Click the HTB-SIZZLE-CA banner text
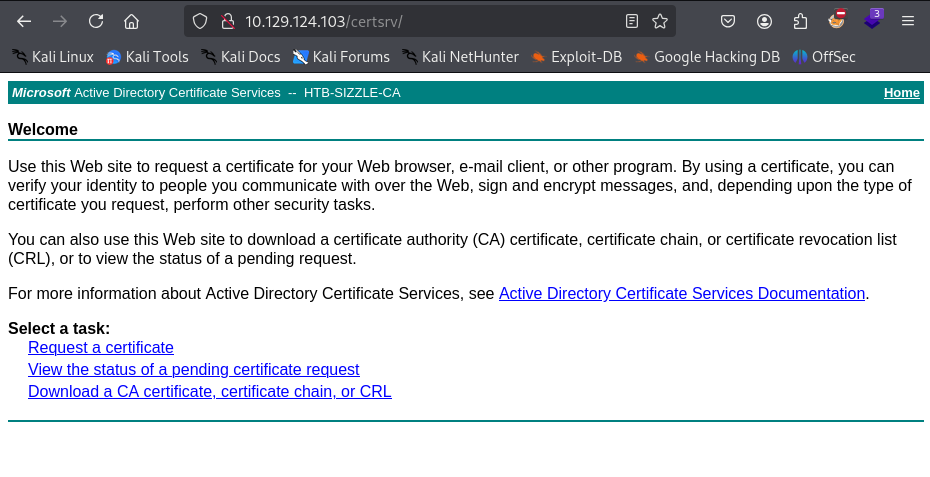The height and width of the screenshot is (477, 930). pos(352,93)
